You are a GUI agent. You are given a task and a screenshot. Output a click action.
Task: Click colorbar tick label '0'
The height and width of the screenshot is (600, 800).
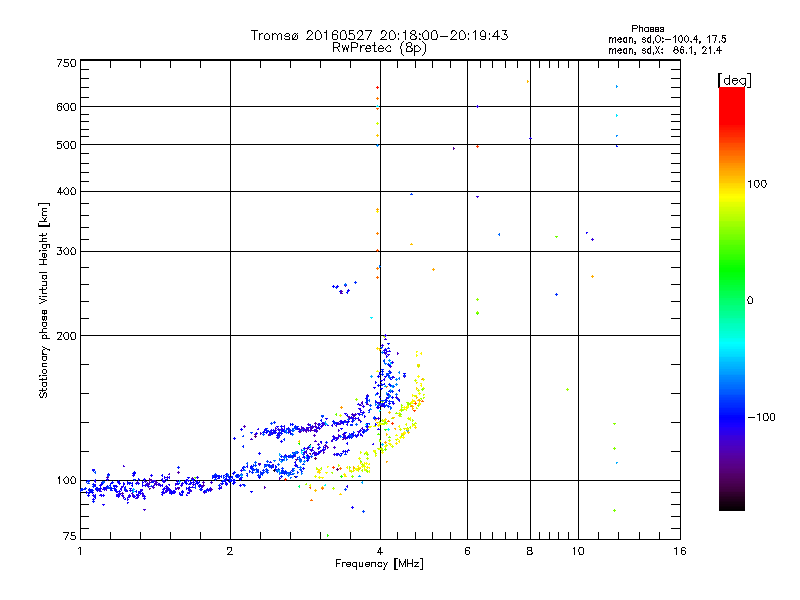tap(750, 301)
